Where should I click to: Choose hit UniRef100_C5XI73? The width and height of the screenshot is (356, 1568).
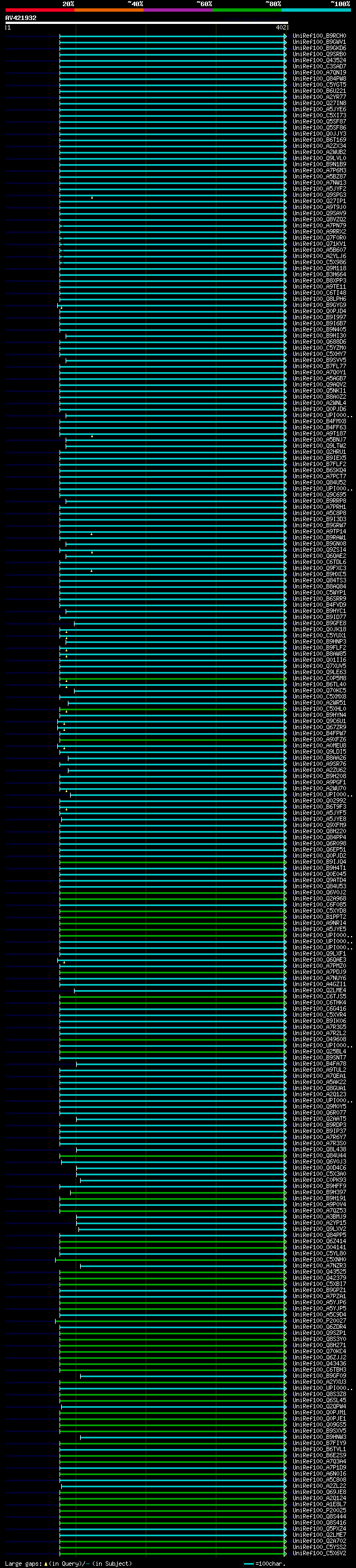(x=319, y=115)
